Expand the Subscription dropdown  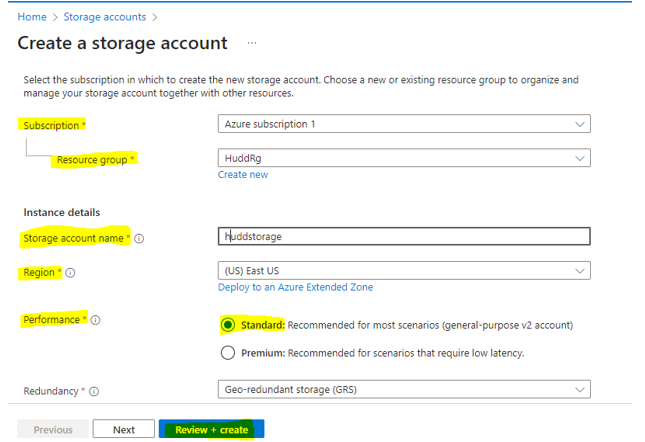pos(403,124)
